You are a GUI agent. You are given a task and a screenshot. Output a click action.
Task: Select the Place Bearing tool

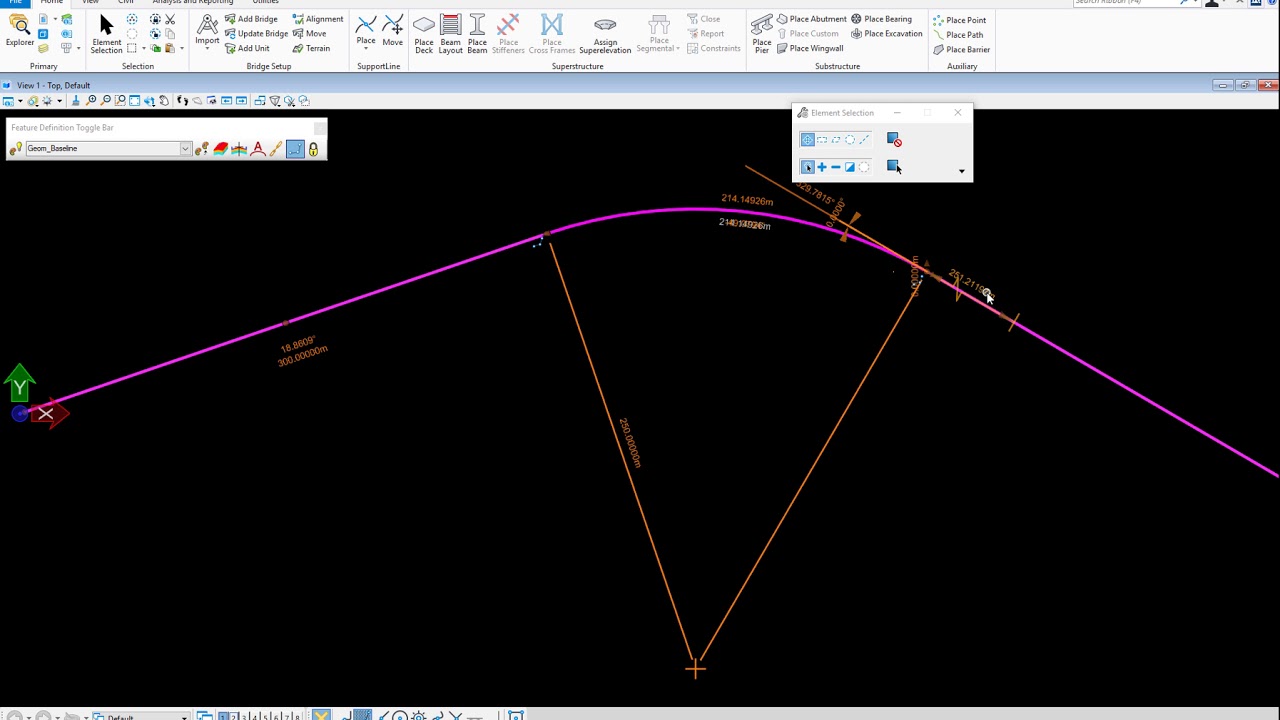click(881, 19)
